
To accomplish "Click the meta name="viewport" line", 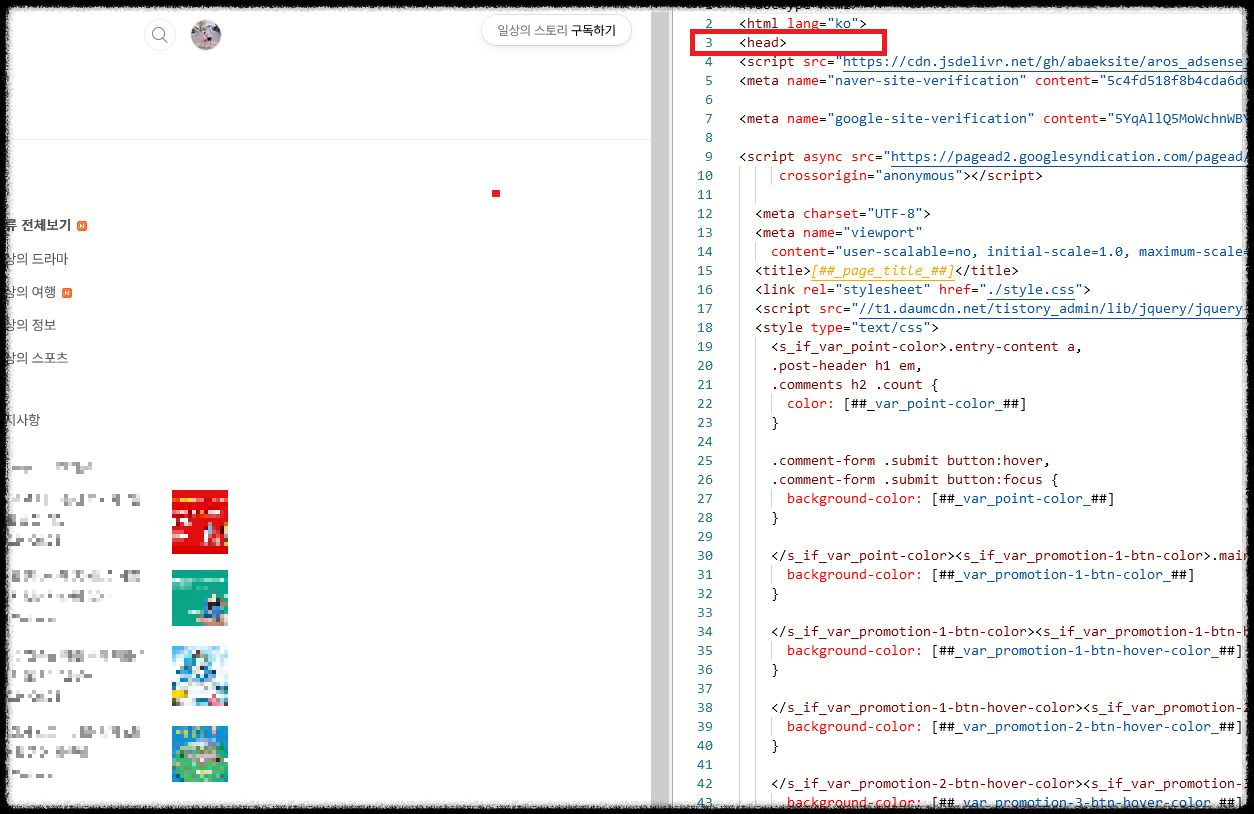I will (x=839, y=233).
